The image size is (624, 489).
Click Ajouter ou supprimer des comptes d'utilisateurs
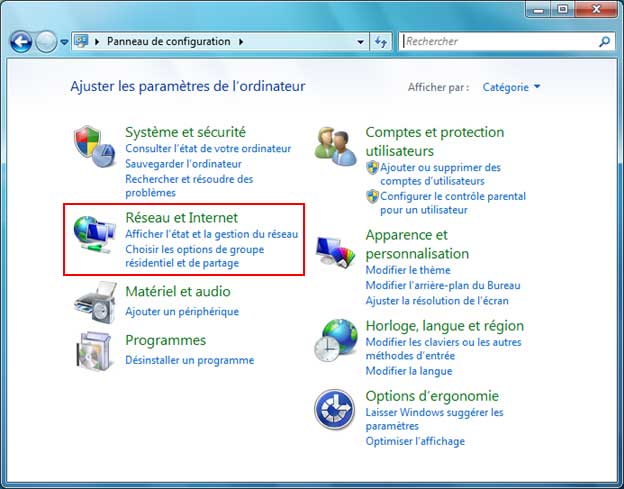tap(441, 174)
